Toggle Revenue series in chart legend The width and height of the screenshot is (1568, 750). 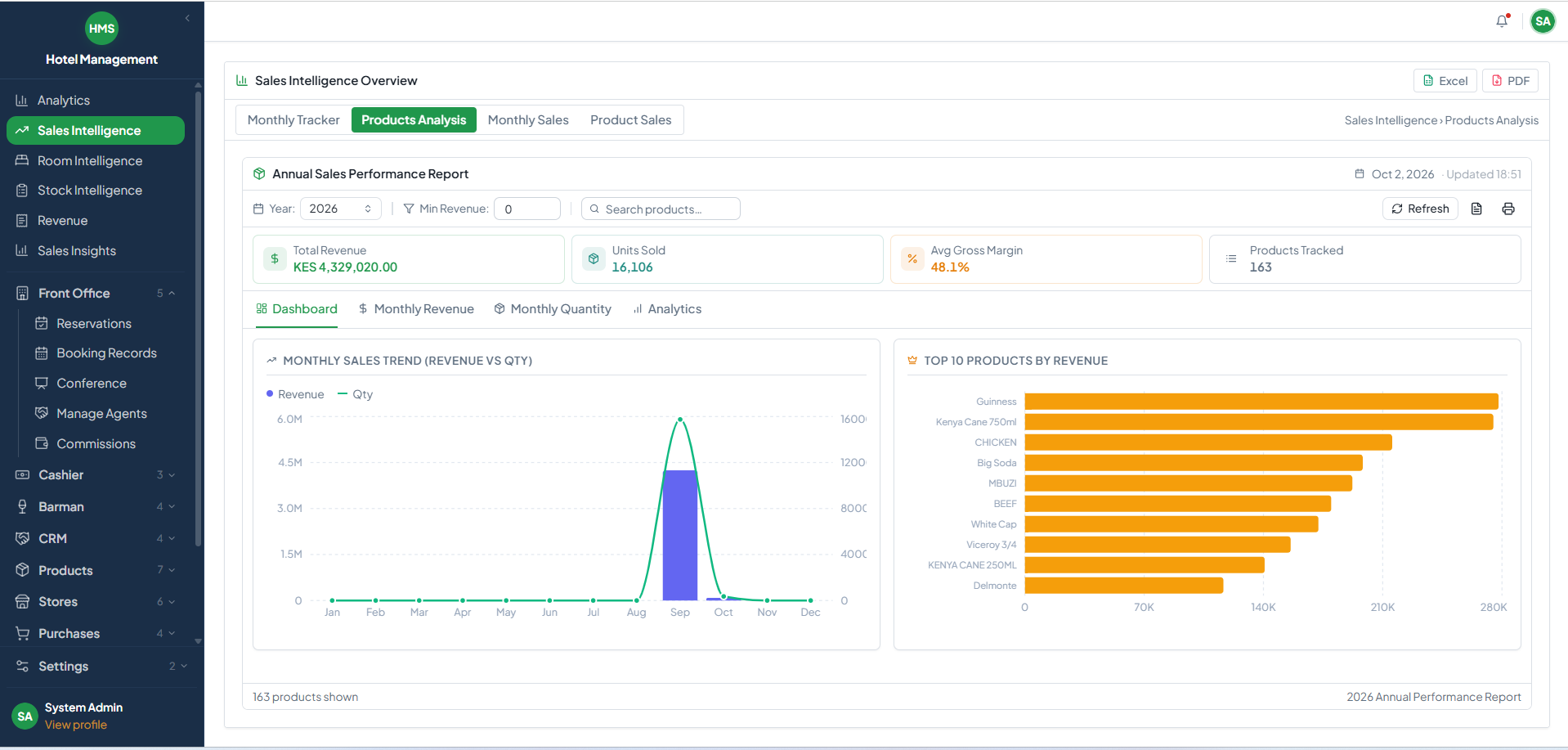(x=295, y=394)
